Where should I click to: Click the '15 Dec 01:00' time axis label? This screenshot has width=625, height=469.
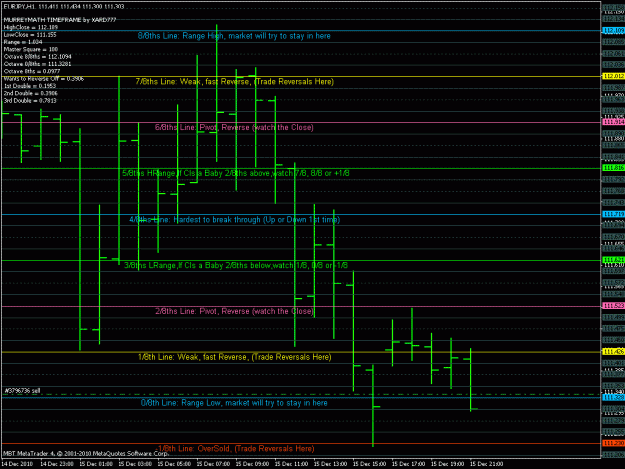pyautogui.click(x=96, y=464)
